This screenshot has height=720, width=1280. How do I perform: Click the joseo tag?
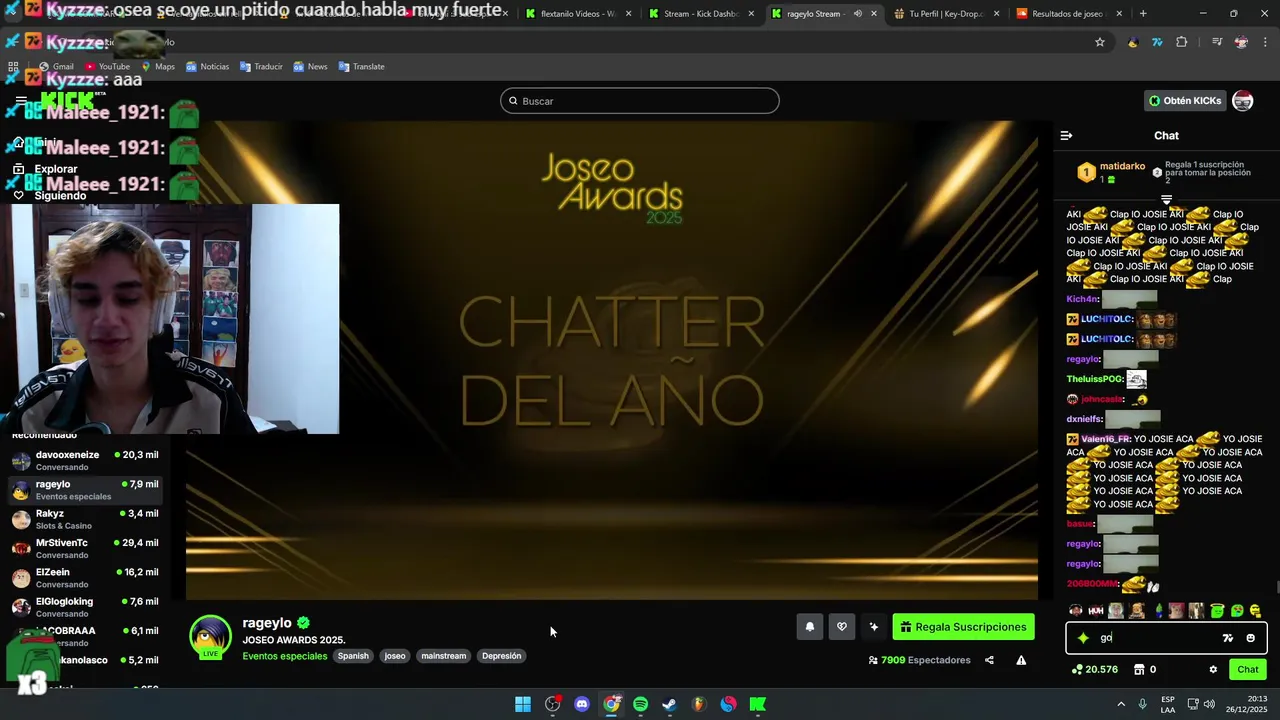pyautogui.click(x=395, y=656)
